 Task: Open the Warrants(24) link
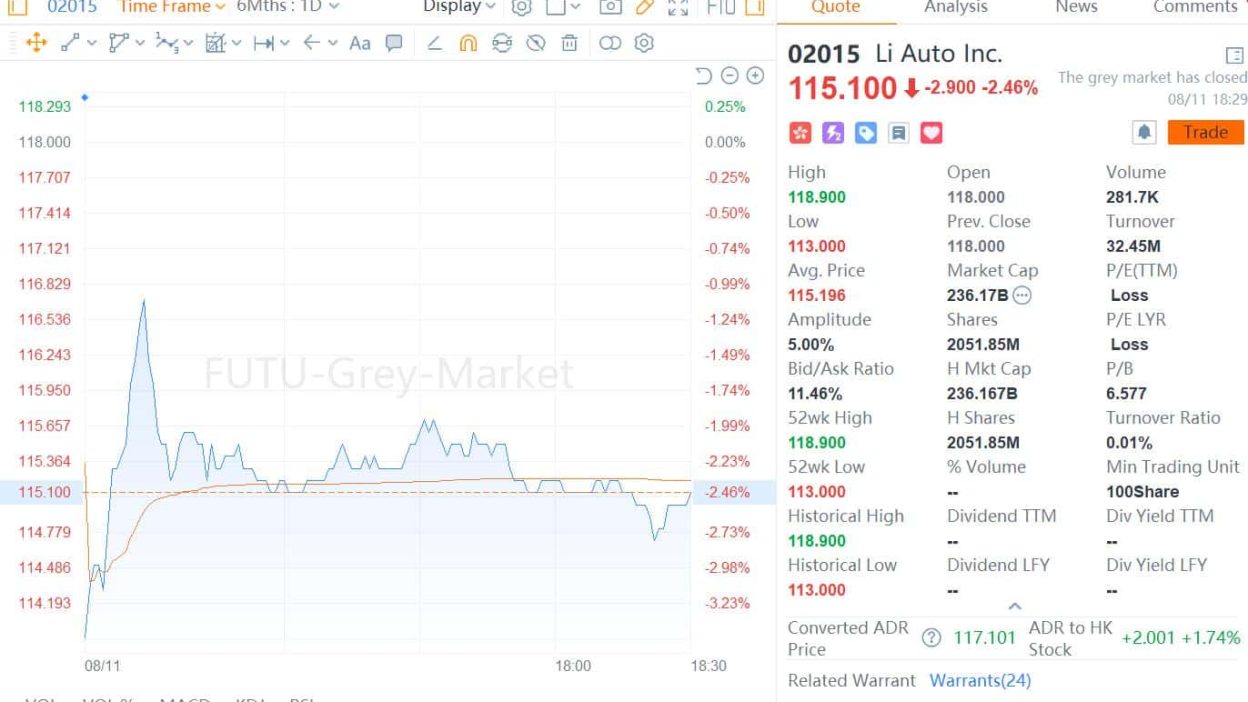(x=980, y=680)
